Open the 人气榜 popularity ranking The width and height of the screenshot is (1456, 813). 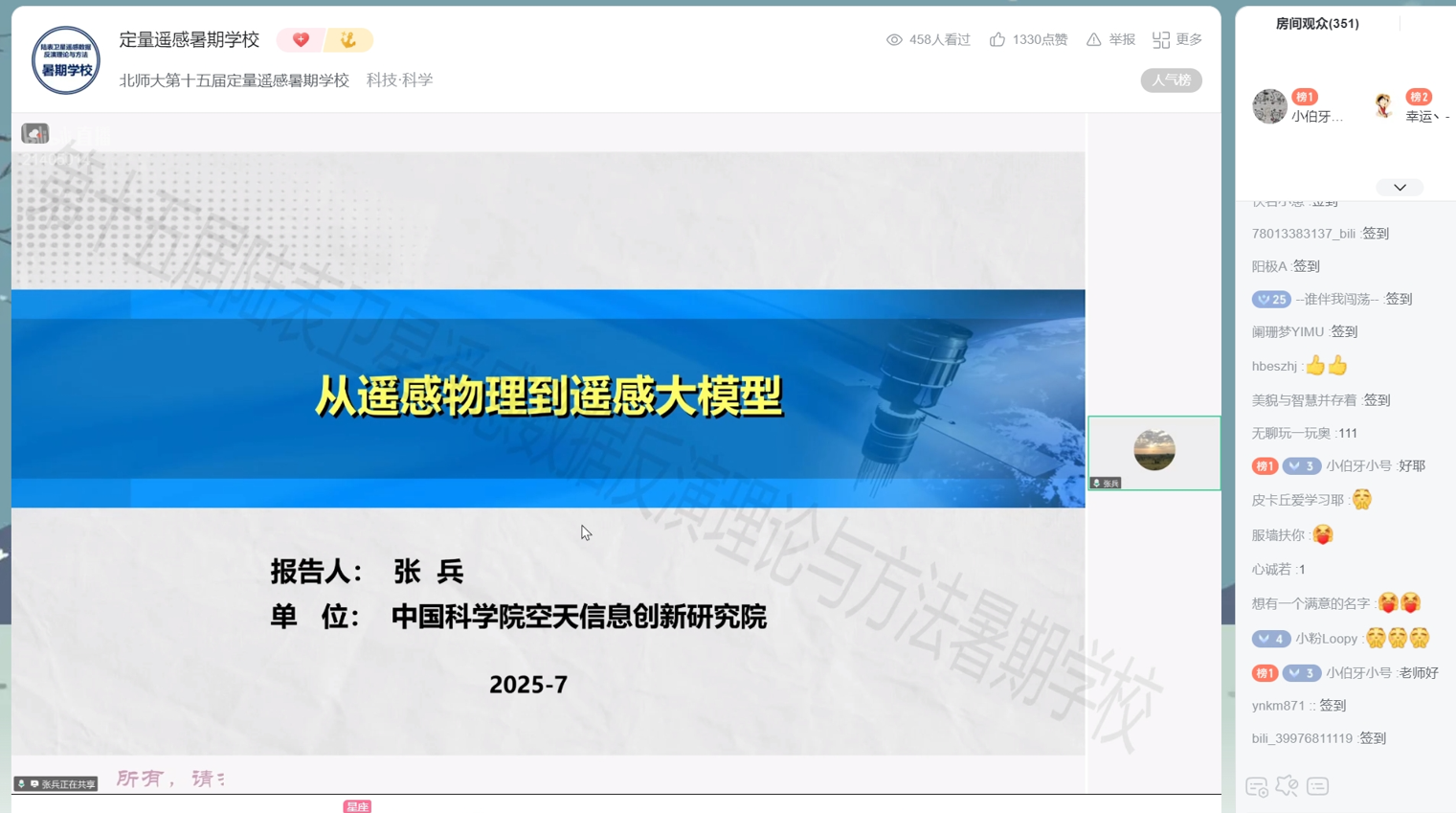[1171, 80]
